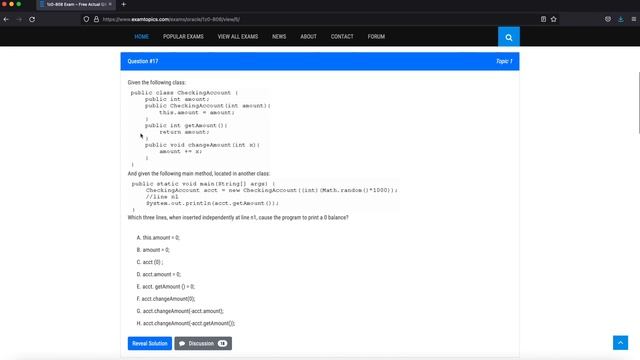Open the NEWS navigation item
This screenshot has width=640, height=360.
click(279, 37)
